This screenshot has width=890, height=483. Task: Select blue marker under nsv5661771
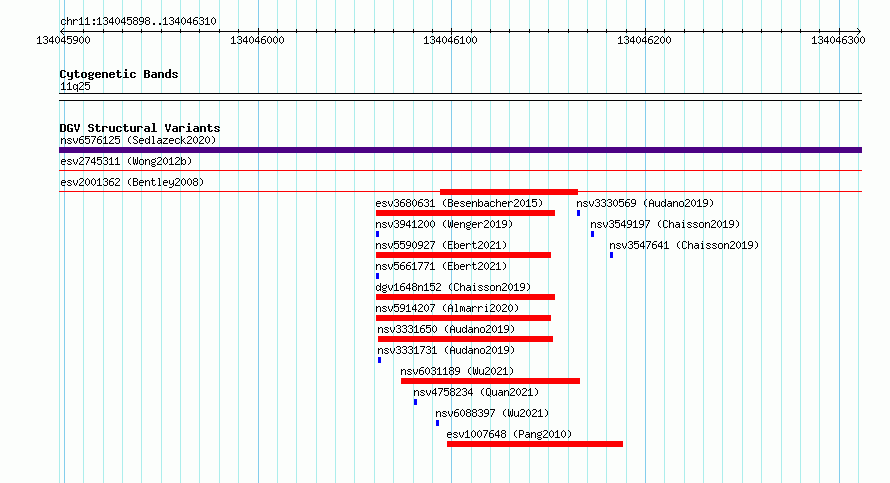[377, 276]
